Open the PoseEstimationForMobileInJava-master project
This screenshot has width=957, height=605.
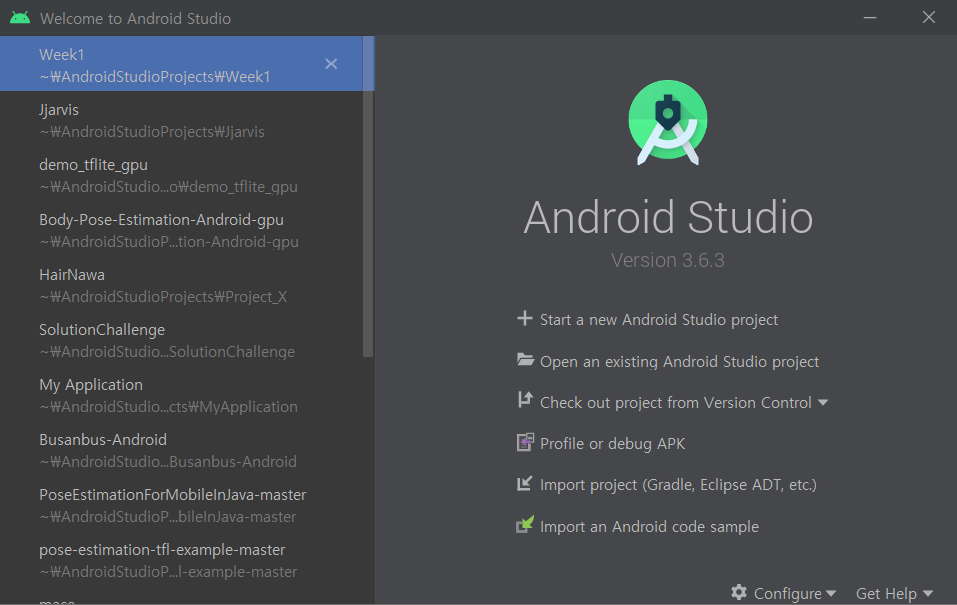coord(181,505)
